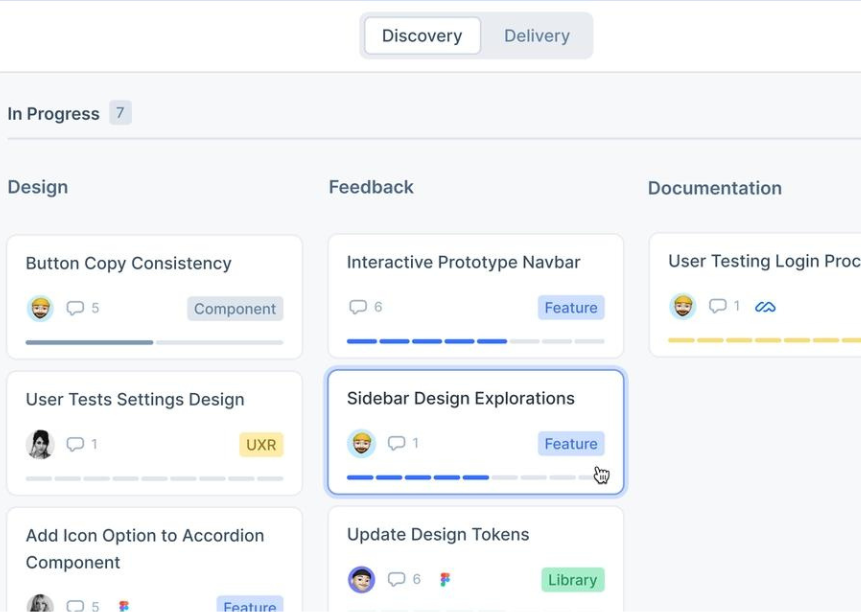Image resolution: width=861 pixels, height=612 pixels.
Task: Click comment icon on Interactive Prototype Navbar card
Action: [358, 307]
